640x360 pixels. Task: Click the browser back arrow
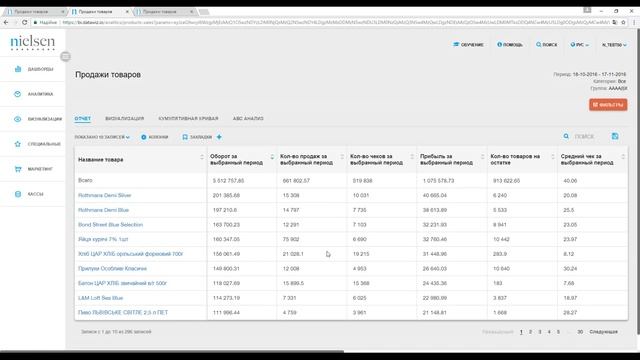(6, 22)
